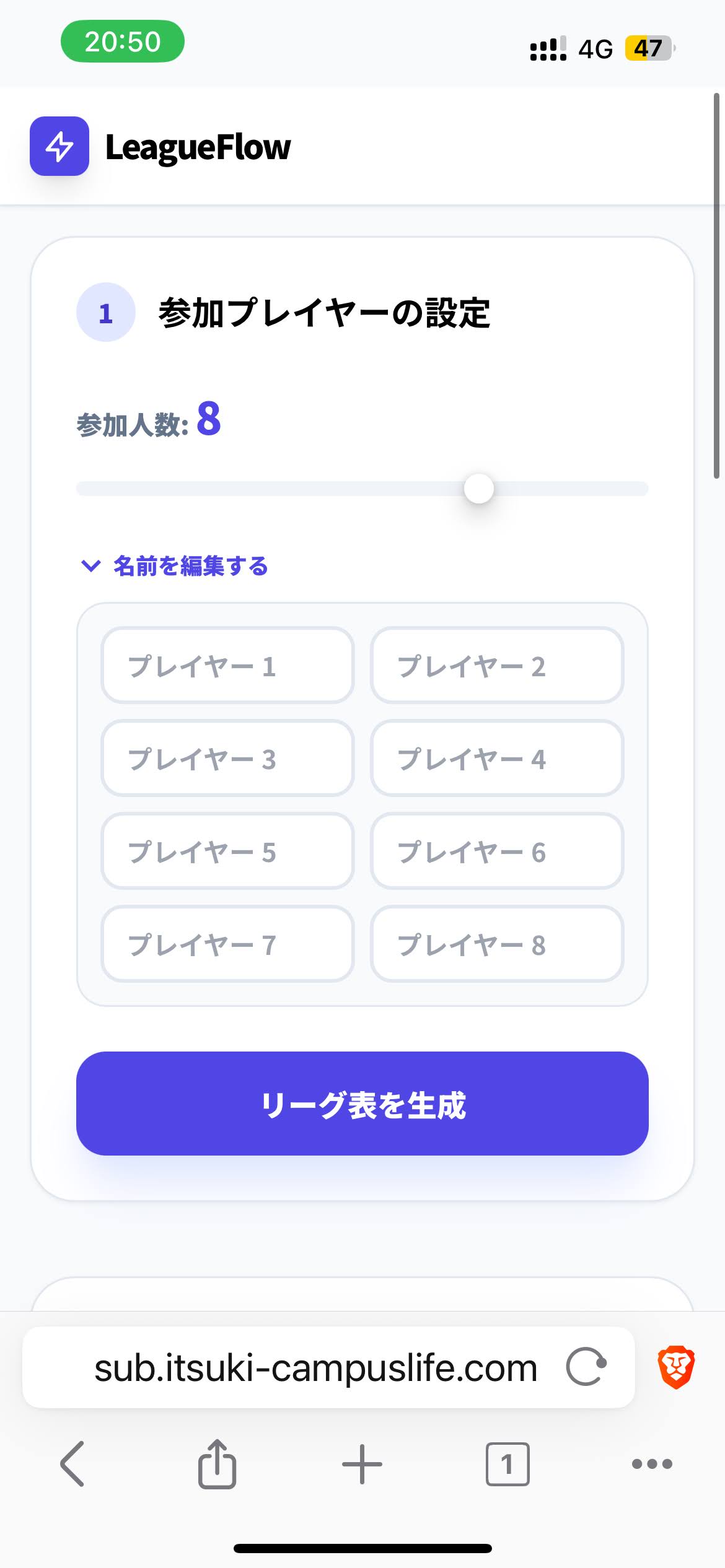Tap the LeagueFlow lightning bolt logo

59,146
